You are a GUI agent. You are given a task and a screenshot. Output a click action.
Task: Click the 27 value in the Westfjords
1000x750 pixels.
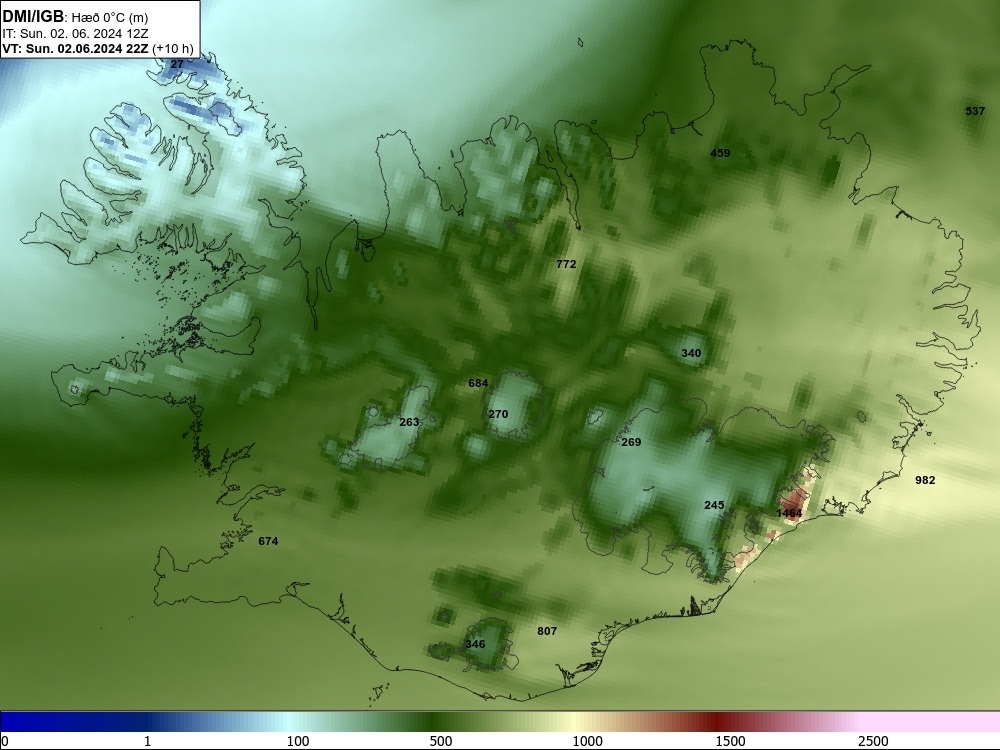[177, 64]
